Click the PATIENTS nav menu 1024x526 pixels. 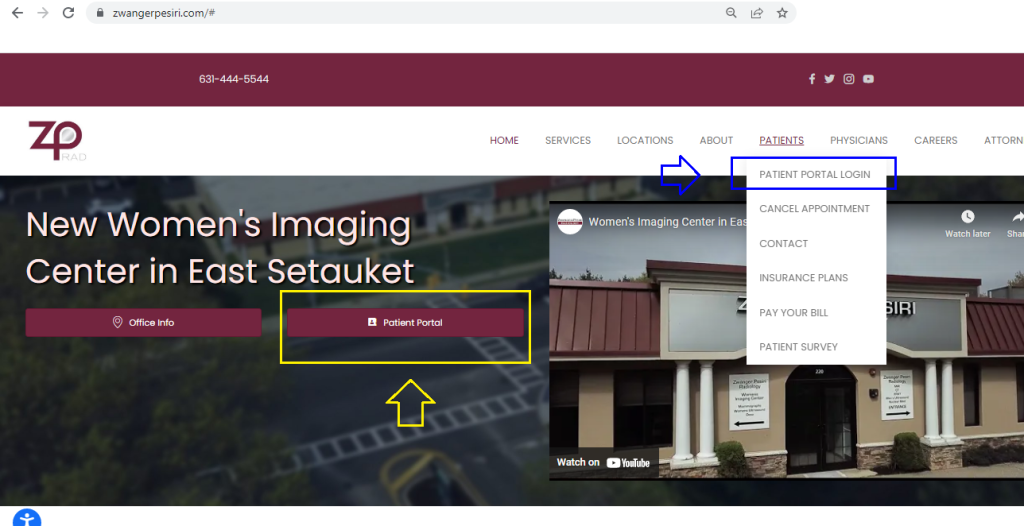[x=781, y=140]
